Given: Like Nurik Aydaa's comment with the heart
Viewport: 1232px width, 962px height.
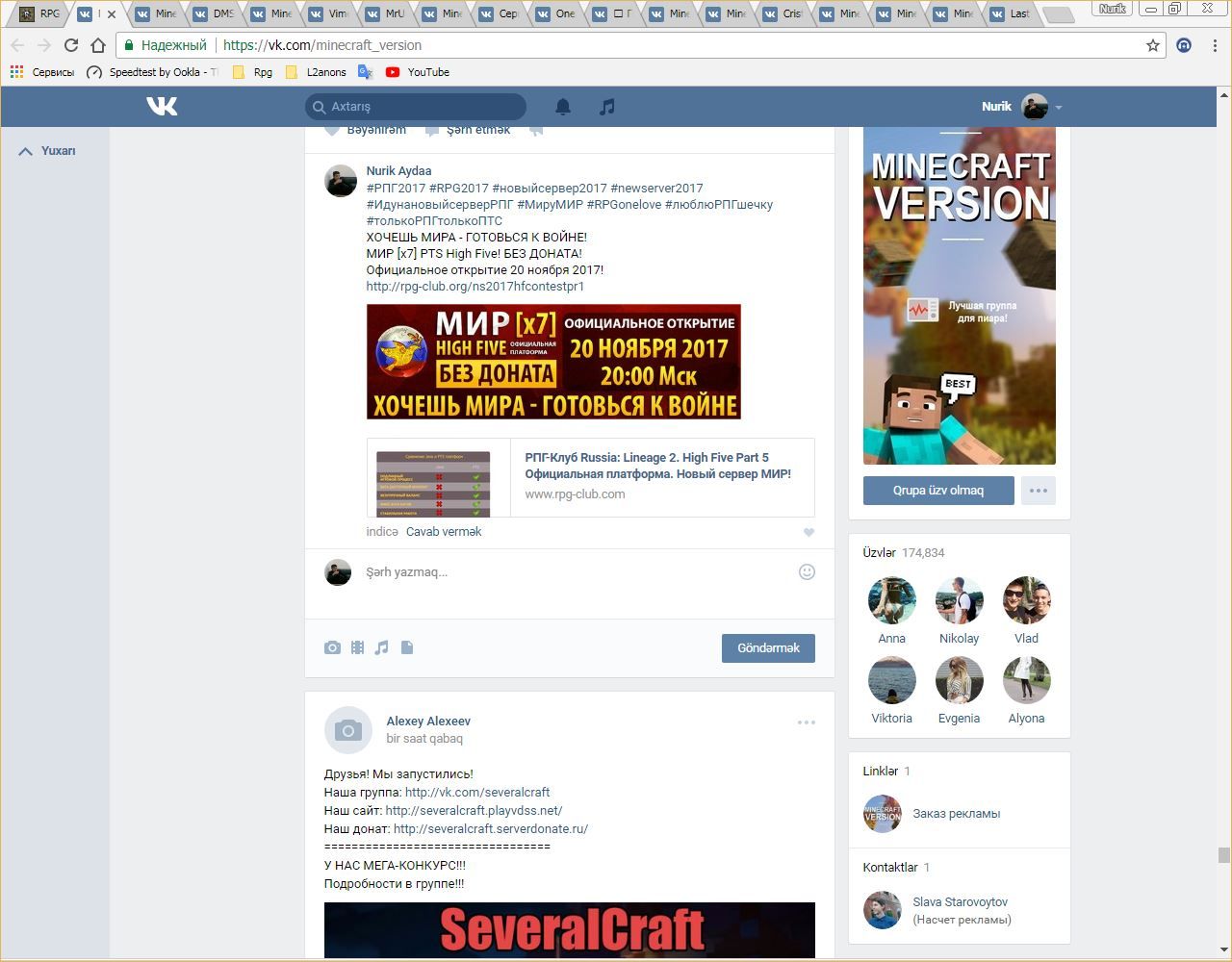Looking at the screenshot, I should click(808, 532).
